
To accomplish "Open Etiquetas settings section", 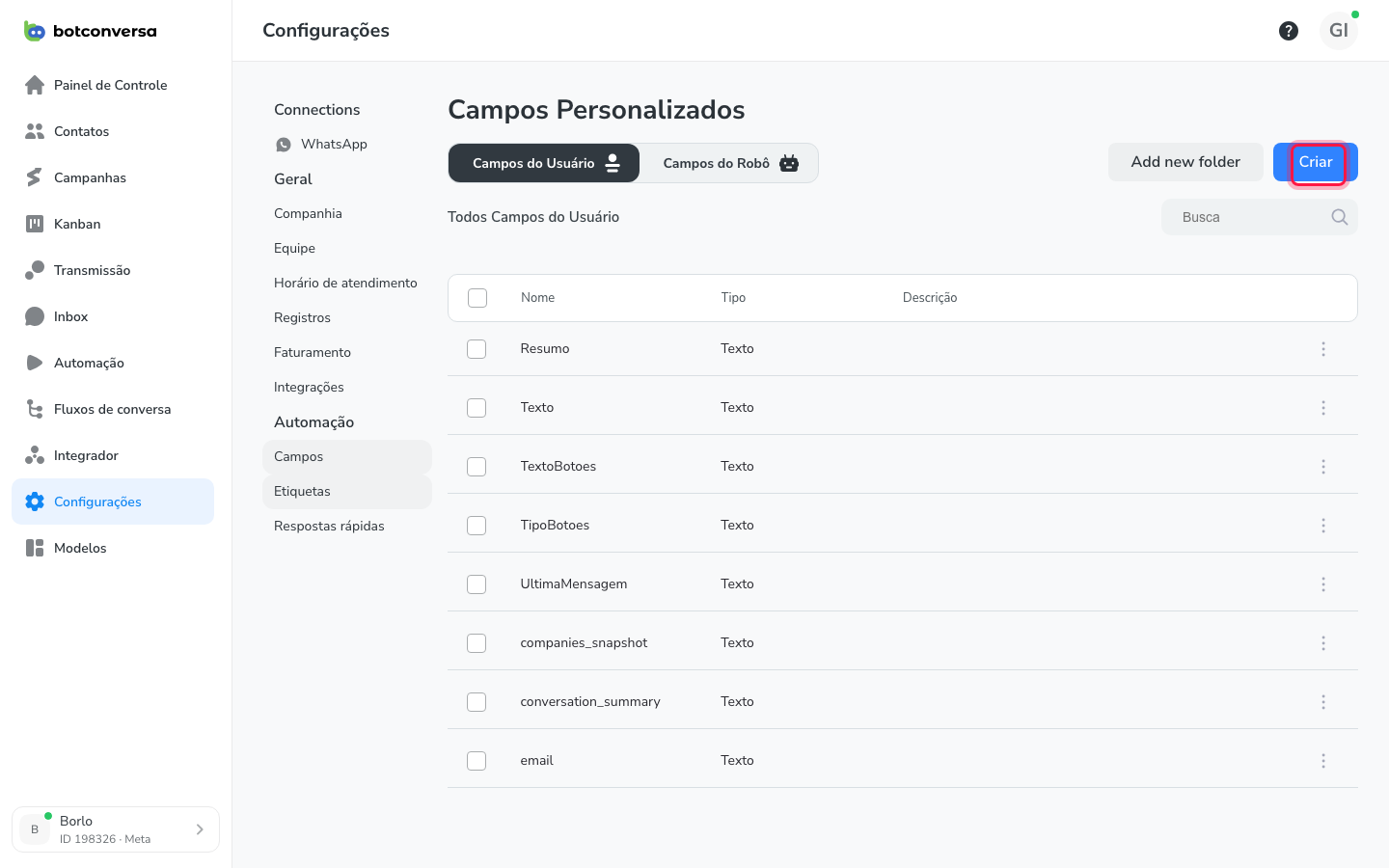I will tap(347, 492).
